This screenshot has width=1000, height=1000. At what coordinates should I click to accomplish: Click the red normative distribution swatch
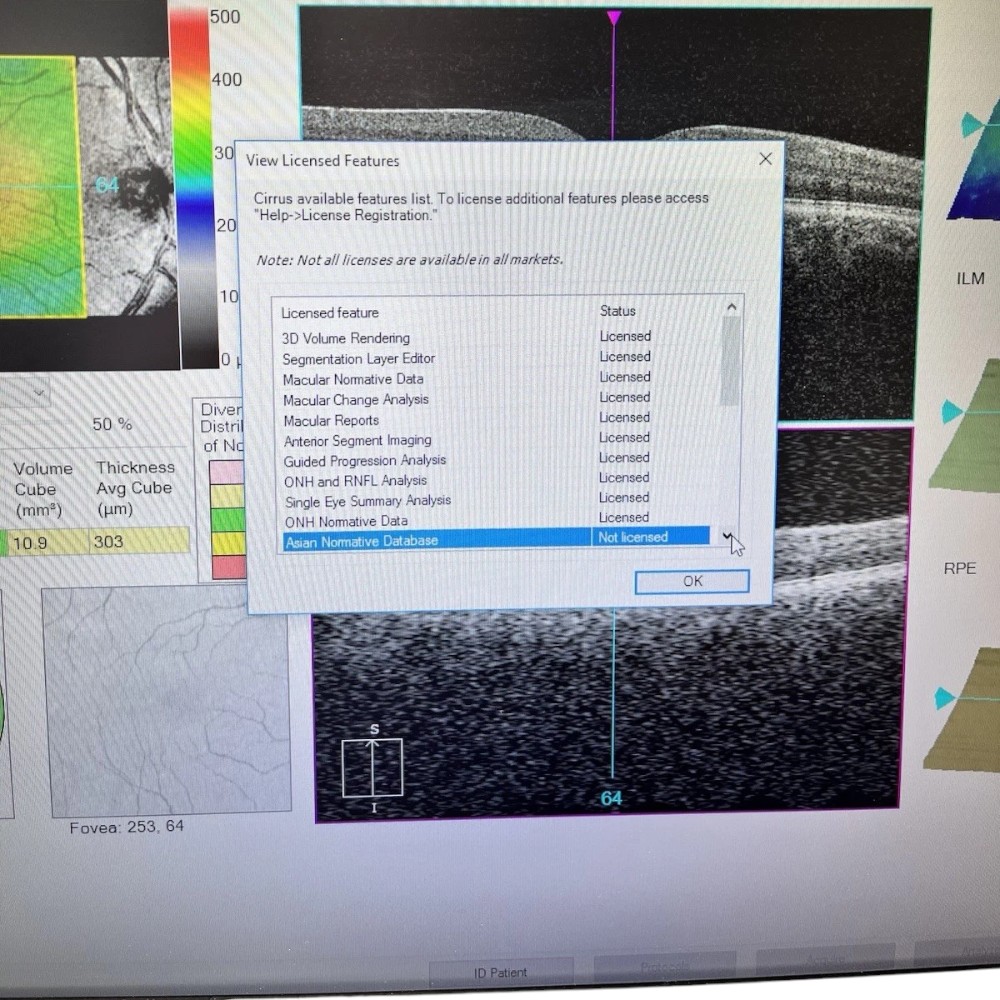coord(228,567)
